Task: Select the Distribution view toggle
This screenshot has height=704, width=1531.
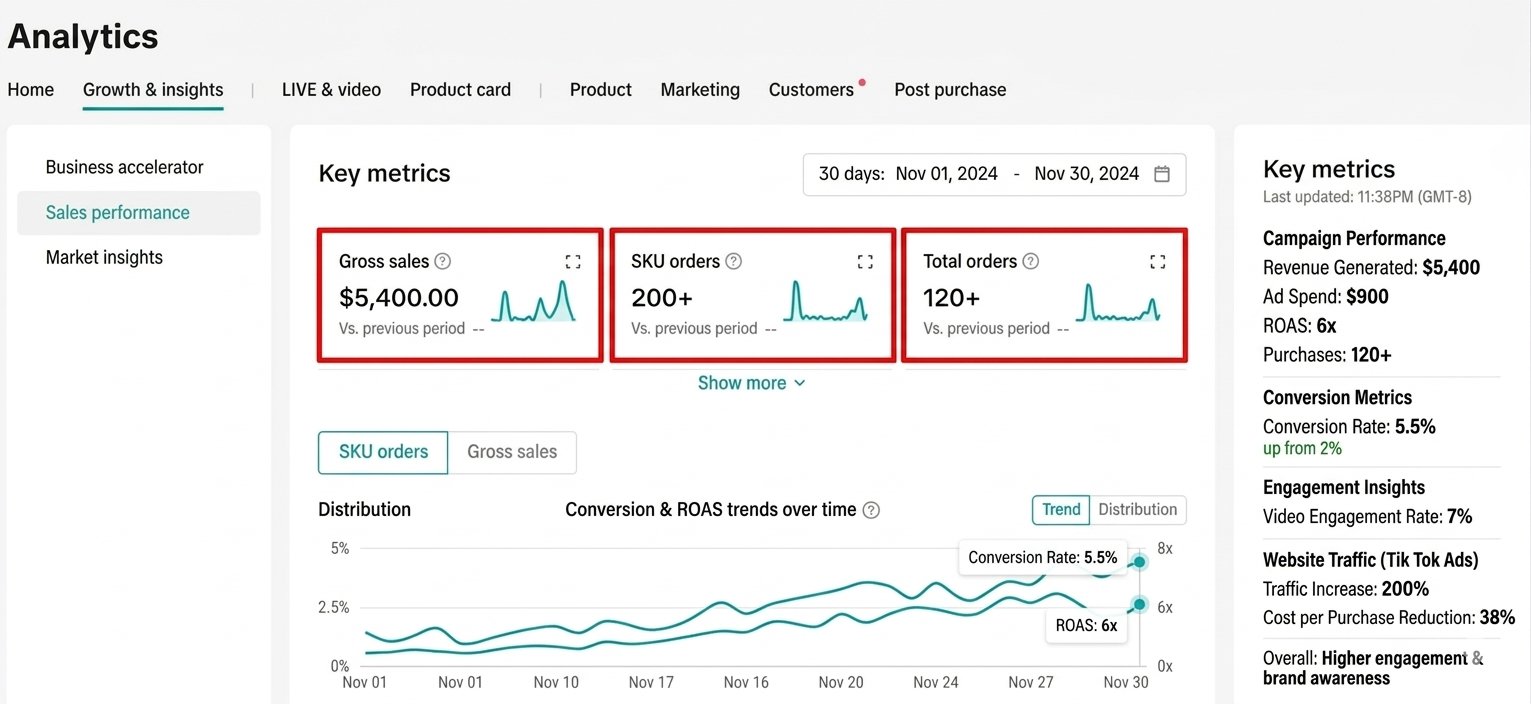Action: (1137, 509)
